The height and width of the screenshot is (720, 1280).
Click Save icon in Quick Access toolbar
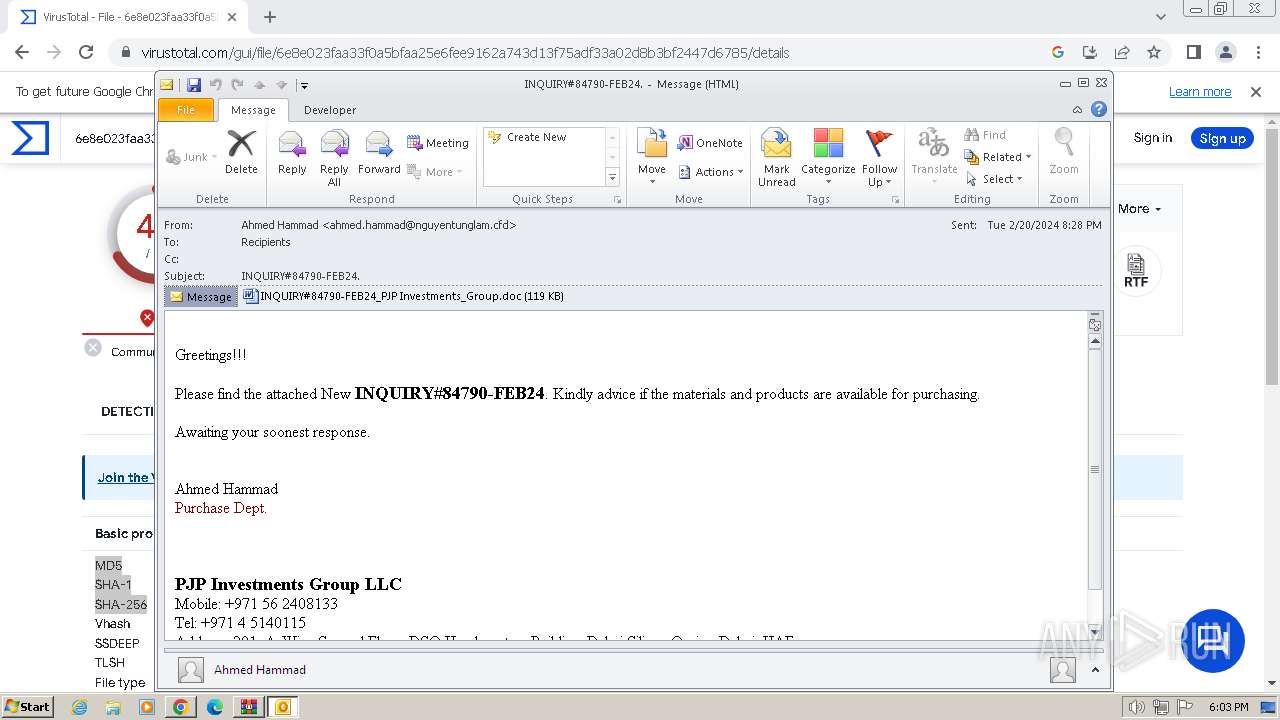[194, 85]
